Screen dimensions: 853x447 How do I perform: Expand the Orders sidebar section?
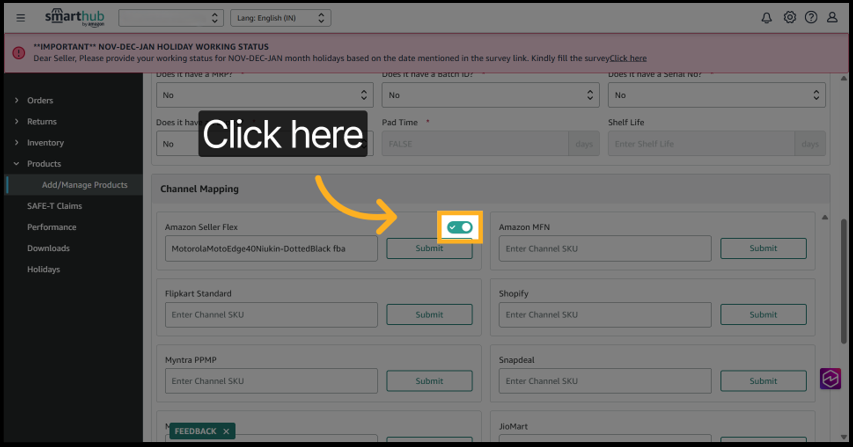pos(40,100)
